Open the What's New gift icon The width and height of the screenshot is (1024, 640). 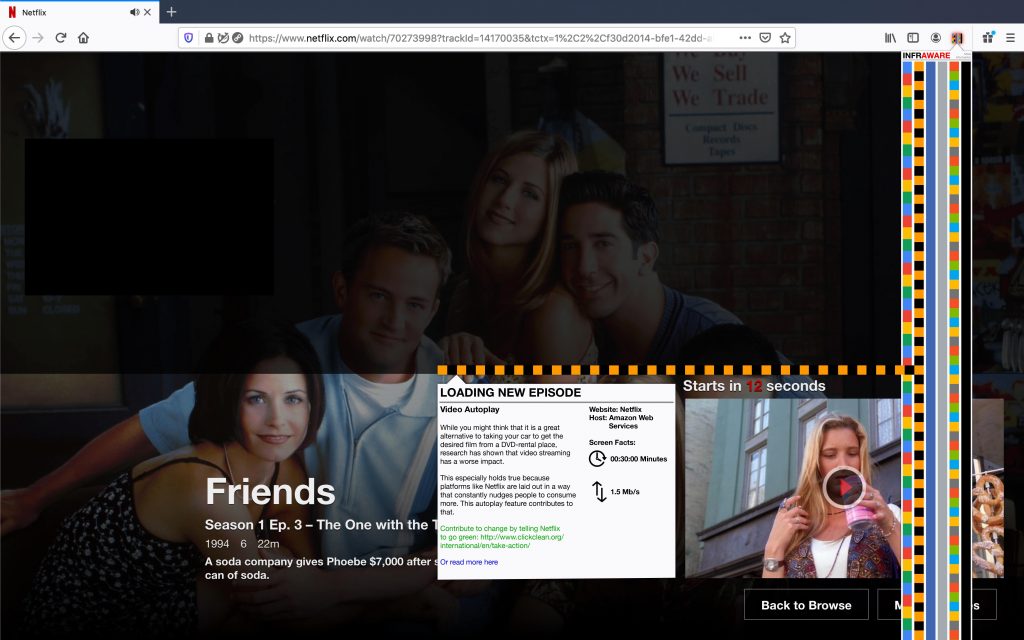[x=988, y=37]
